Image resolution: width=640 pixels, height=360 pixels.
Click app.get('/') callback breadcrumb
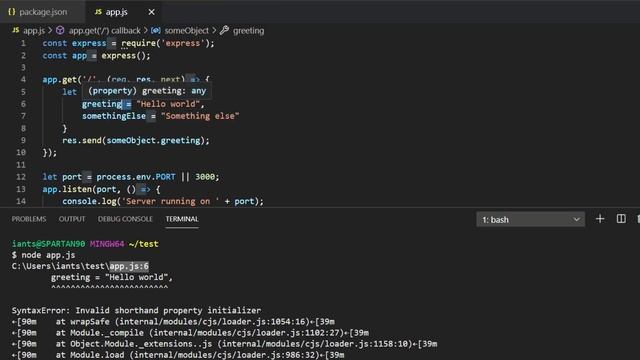coord(104,31)
